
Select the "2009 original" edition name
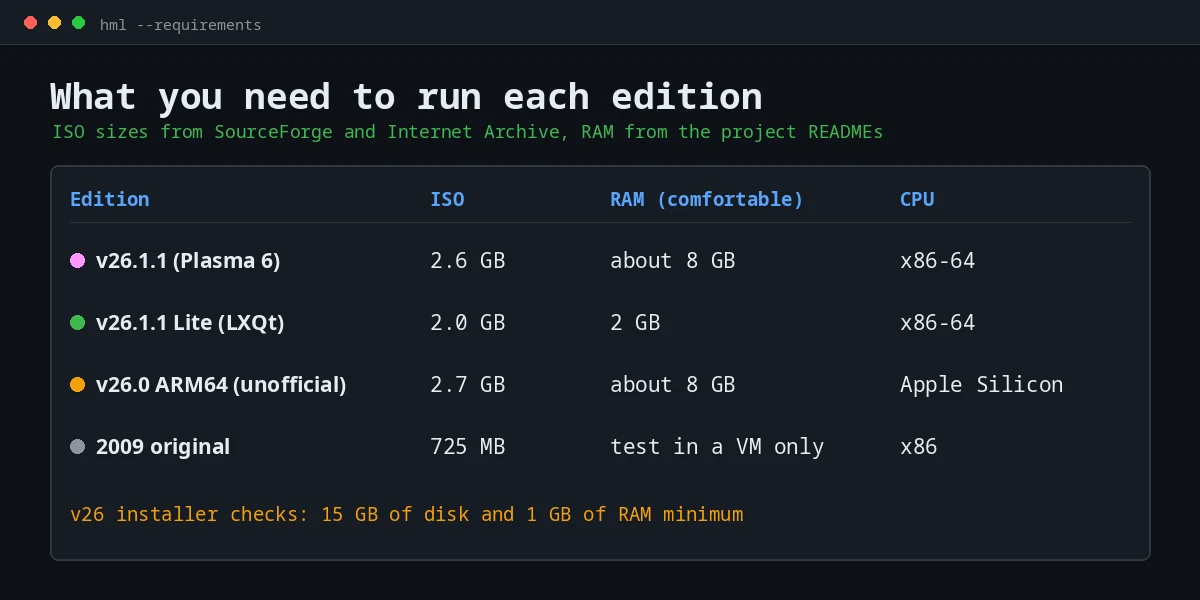tap(163, 447)
